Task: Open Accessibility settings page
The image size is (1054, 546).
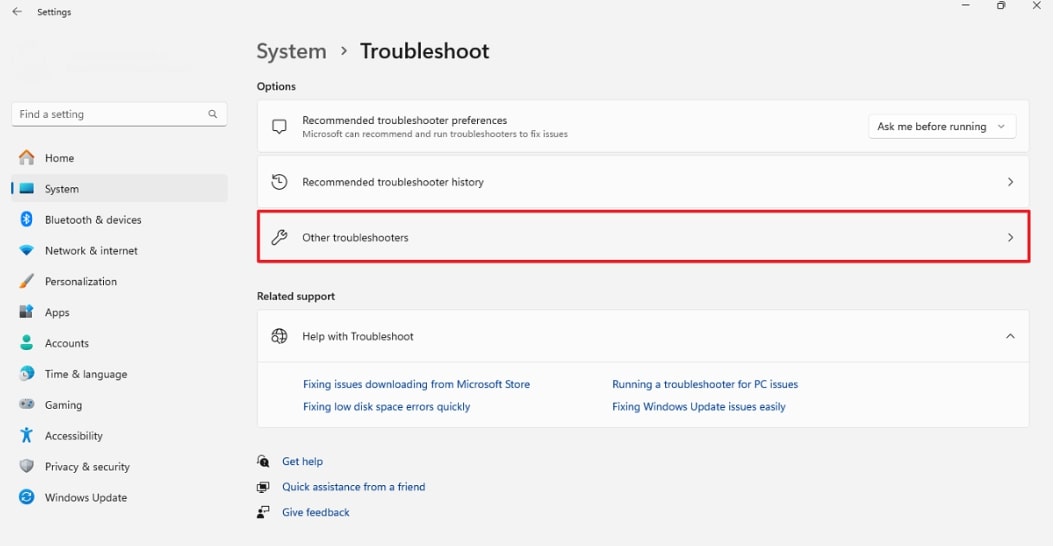Action: [x=119, y=436]
